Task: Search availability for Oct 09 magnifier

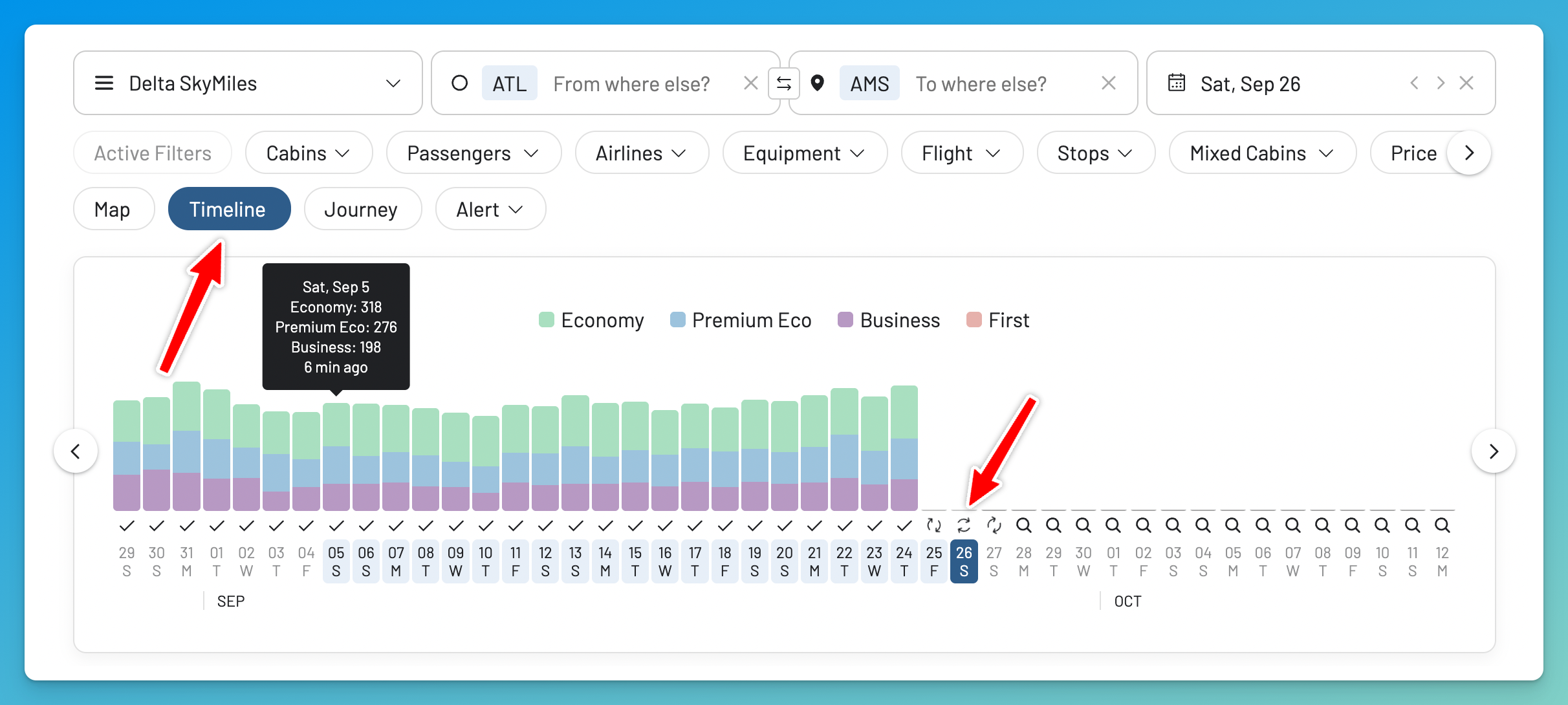Action: click(x=1353, y=525)
